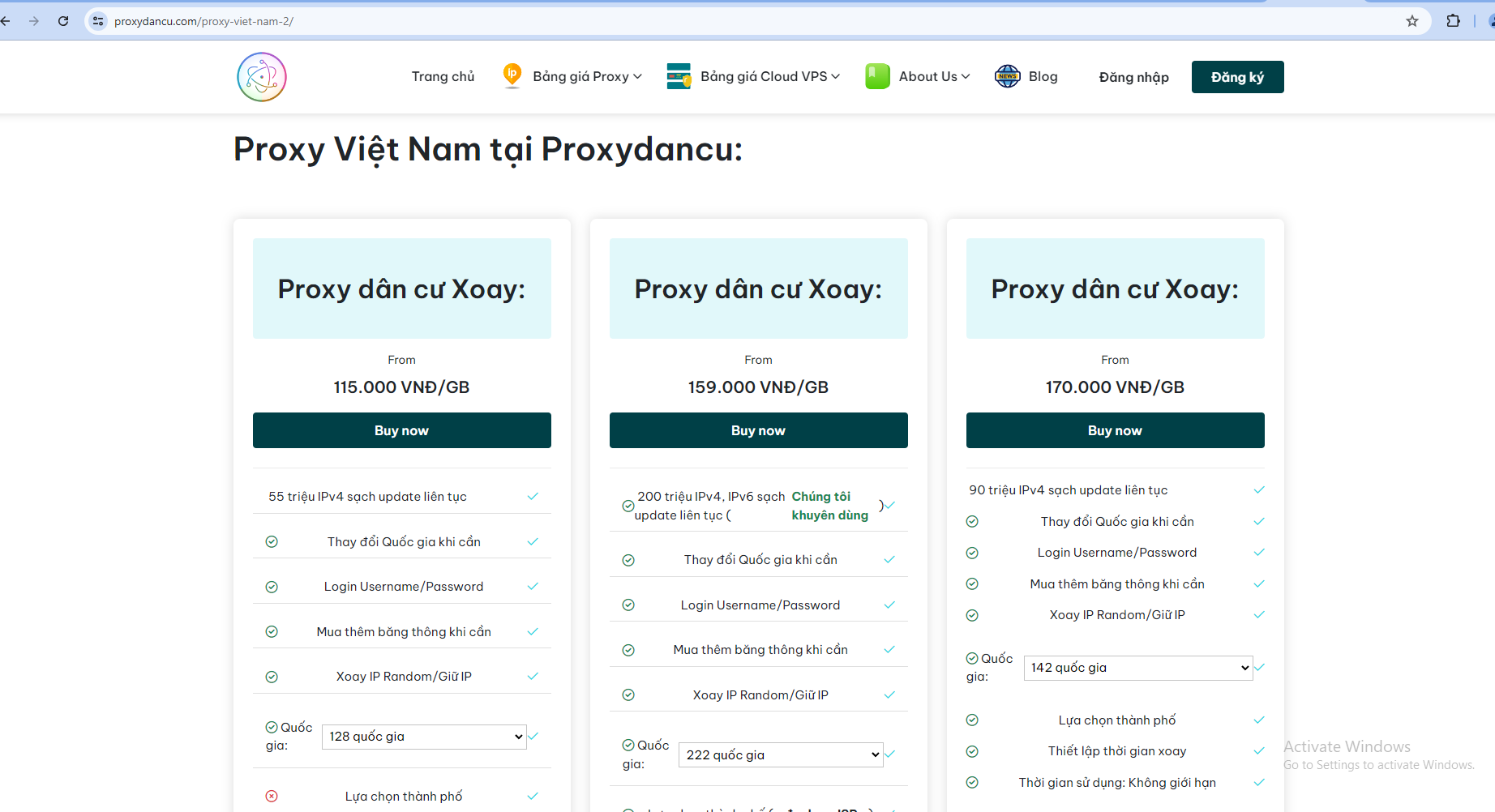Click the browser address bar URL
The width and height of the screenshot is (1495, 812).
(203, 21)
